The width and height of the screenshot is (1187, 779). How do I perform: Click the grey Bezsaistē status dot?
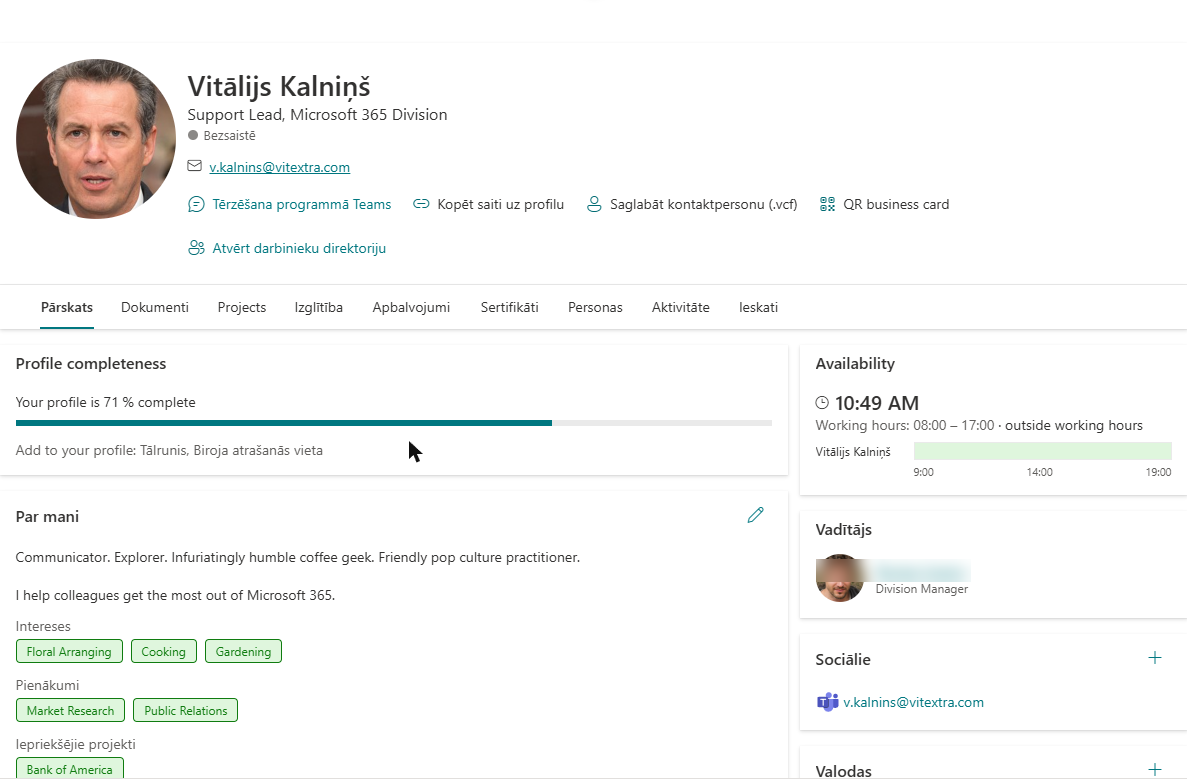point(193,136)
